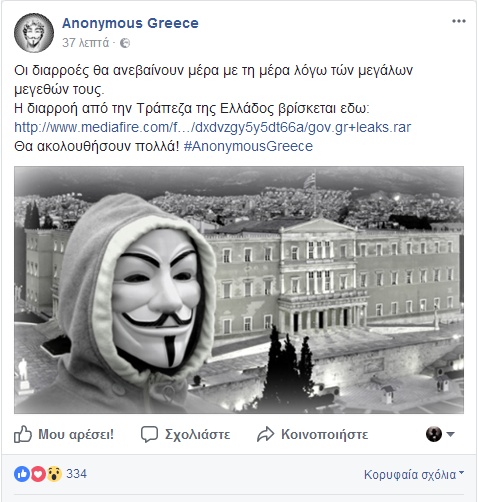Open the Guy Fawkes mask parliament photo
The width and height of the screenshot is (478, 502).
point(239,290)
